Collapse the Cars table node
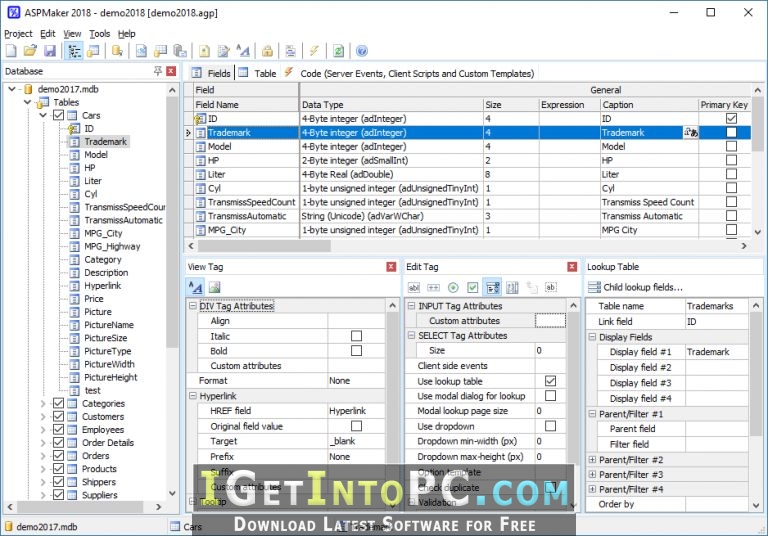Screen dimensions: 768x536 [x=43, y=115]
